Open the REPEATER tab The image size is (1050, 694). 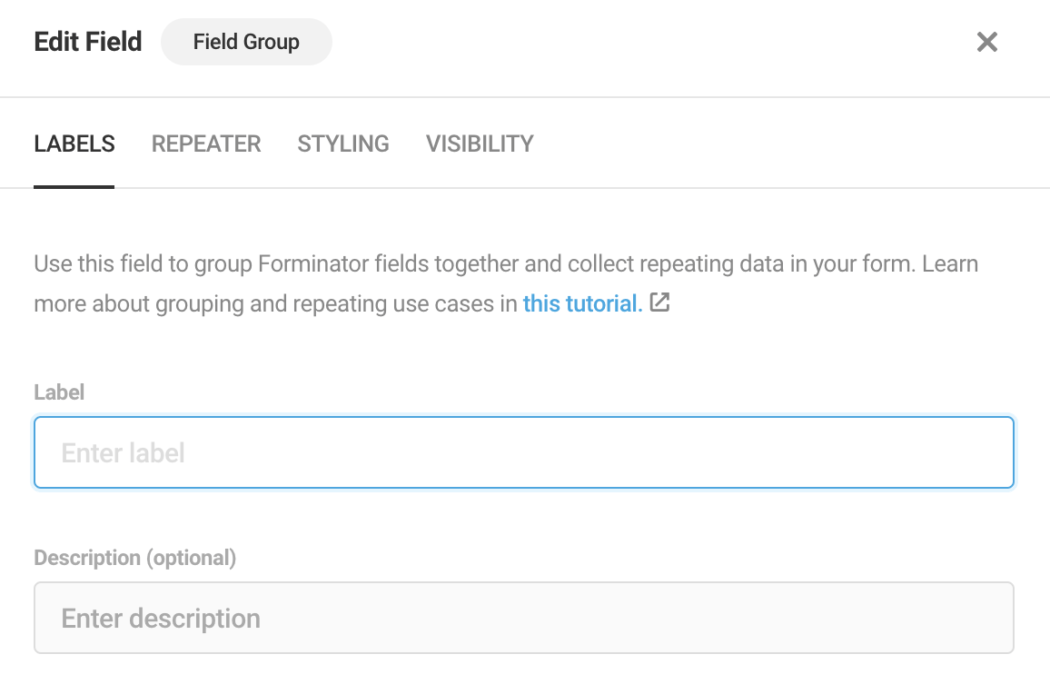point(206,144)
